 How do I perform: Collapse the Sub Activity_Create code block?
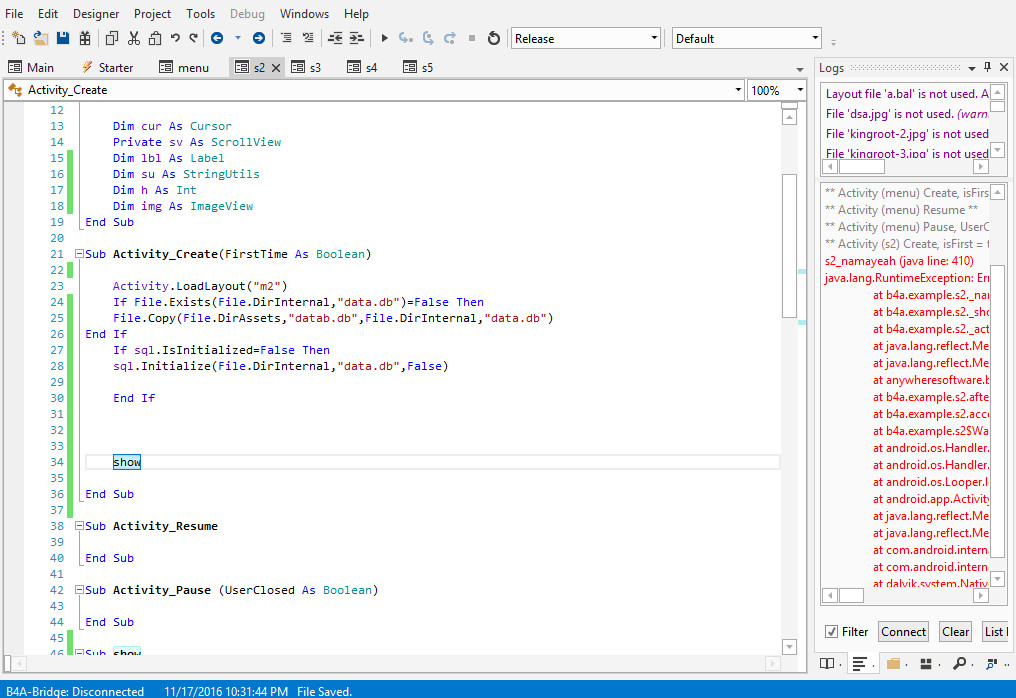(x=79, y=254)
